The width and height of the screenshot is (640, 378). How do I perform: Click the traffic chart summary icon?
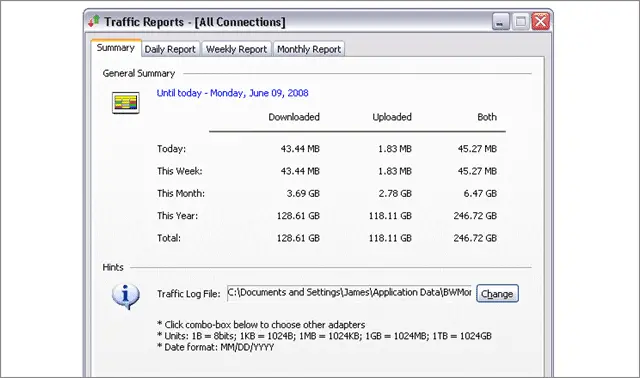pyautogui.click(x=126, y=102)
